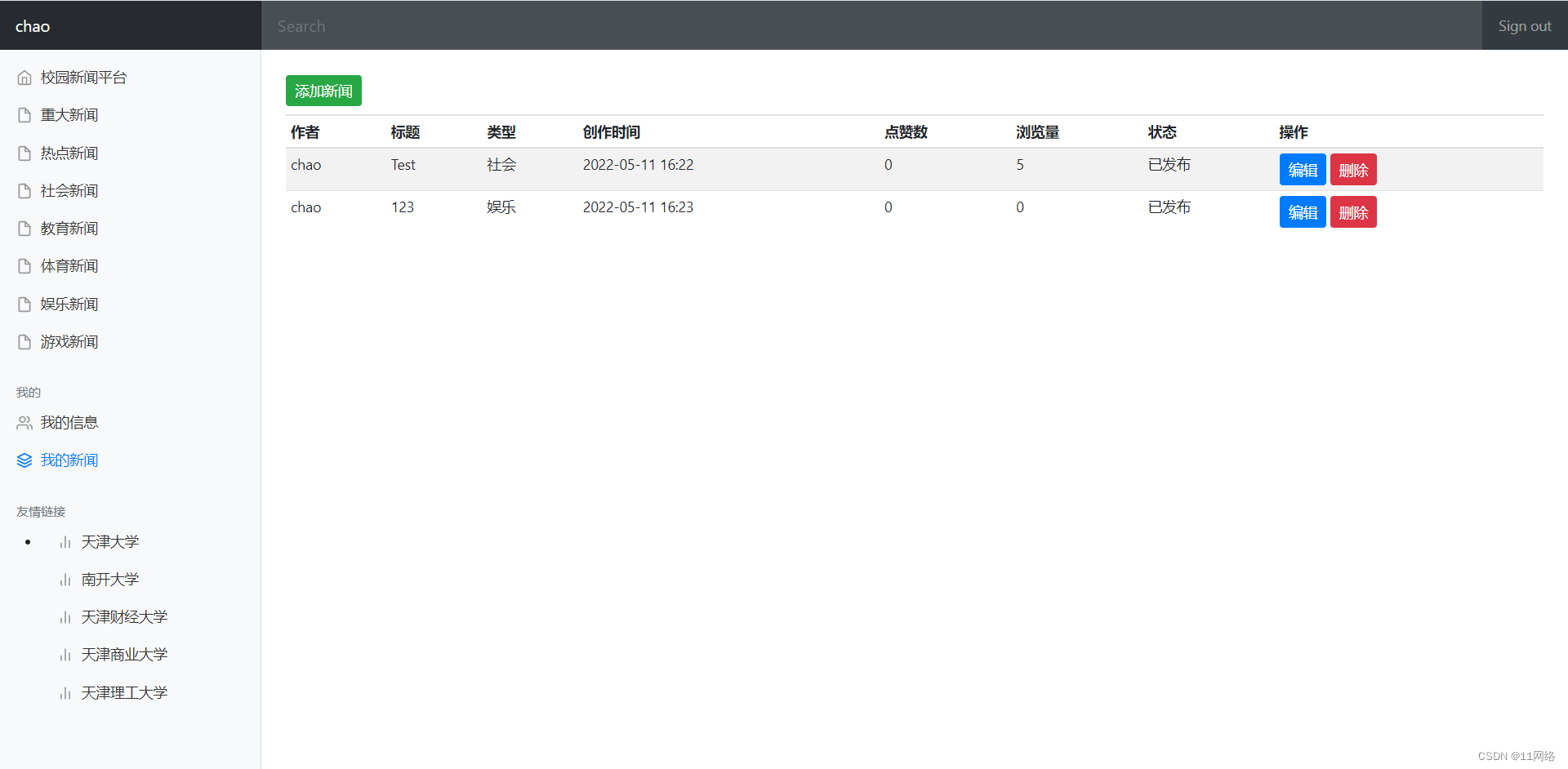Click the file icon beside 社会新闻
This screenshot has height=769, width=1568.
point(24,191)
